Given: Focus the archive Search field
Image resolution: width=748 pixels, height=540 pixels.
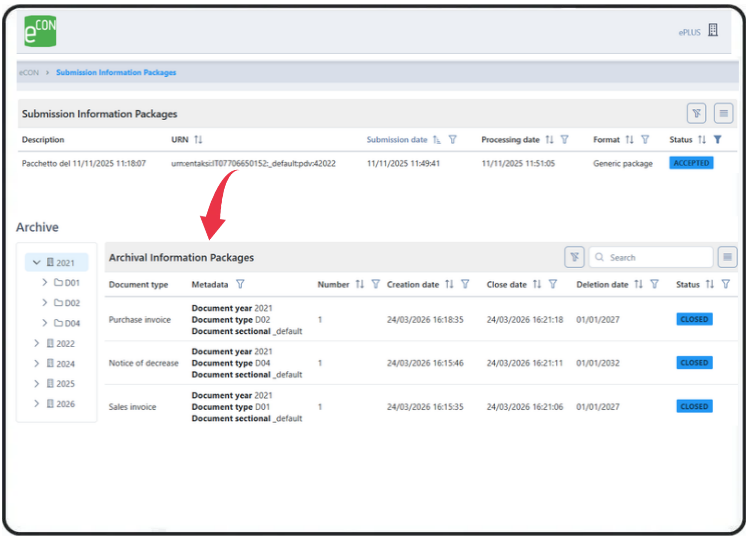Looking at the screenshot, I should point(651,258).
